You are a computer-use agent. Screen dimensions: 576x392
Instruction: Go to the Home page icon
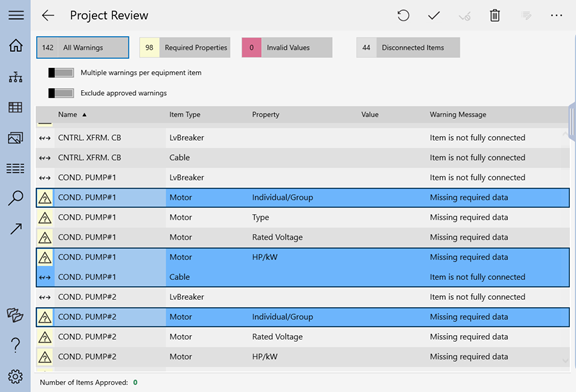coord(16,46)
